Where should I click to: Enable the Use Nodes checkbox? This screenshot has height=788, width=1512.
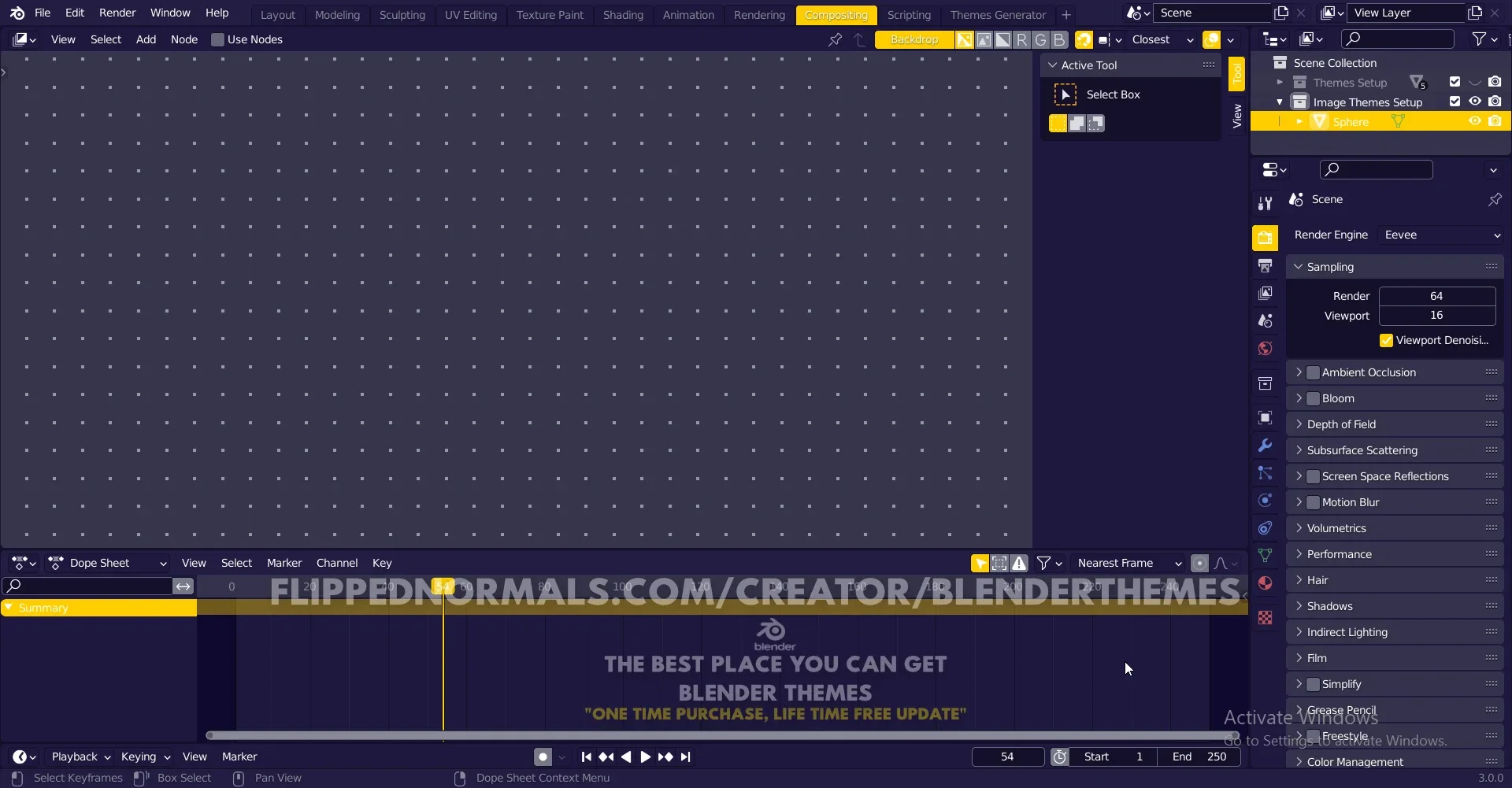pyautogui.click(x=217, y=39)
